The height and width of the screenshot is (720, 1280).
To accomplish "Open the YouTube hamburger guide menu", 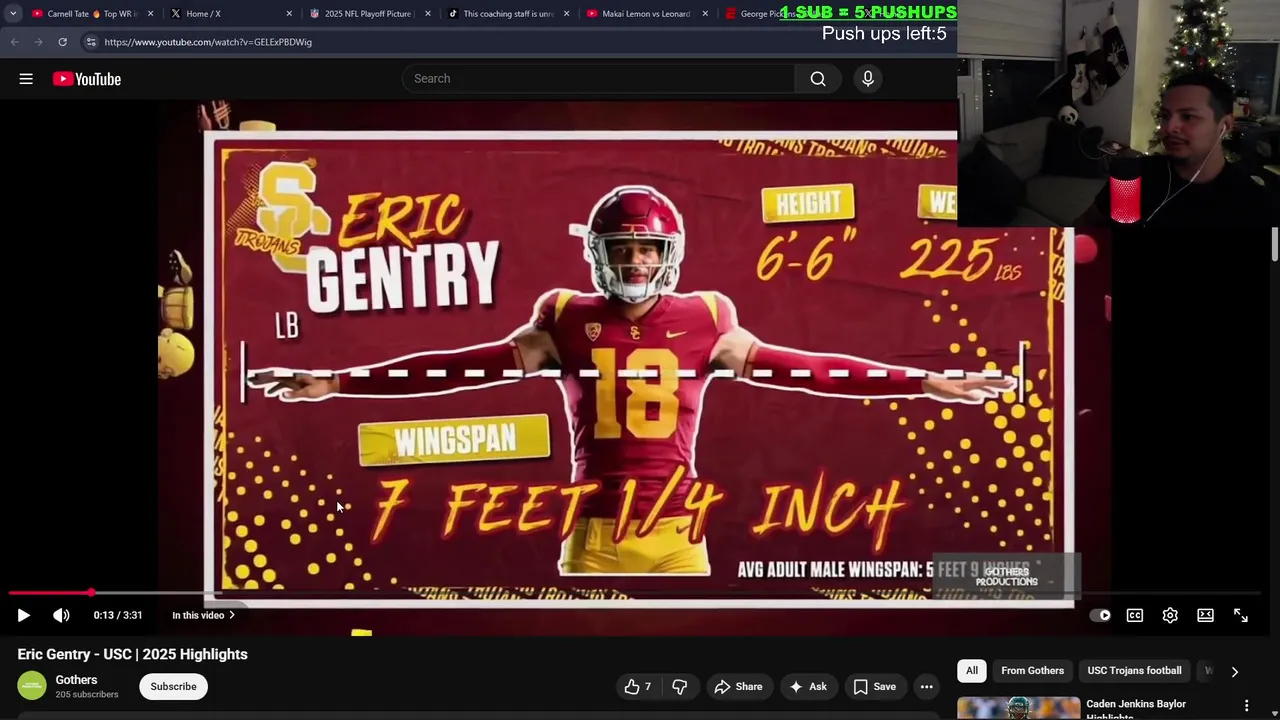I will 26,79.
